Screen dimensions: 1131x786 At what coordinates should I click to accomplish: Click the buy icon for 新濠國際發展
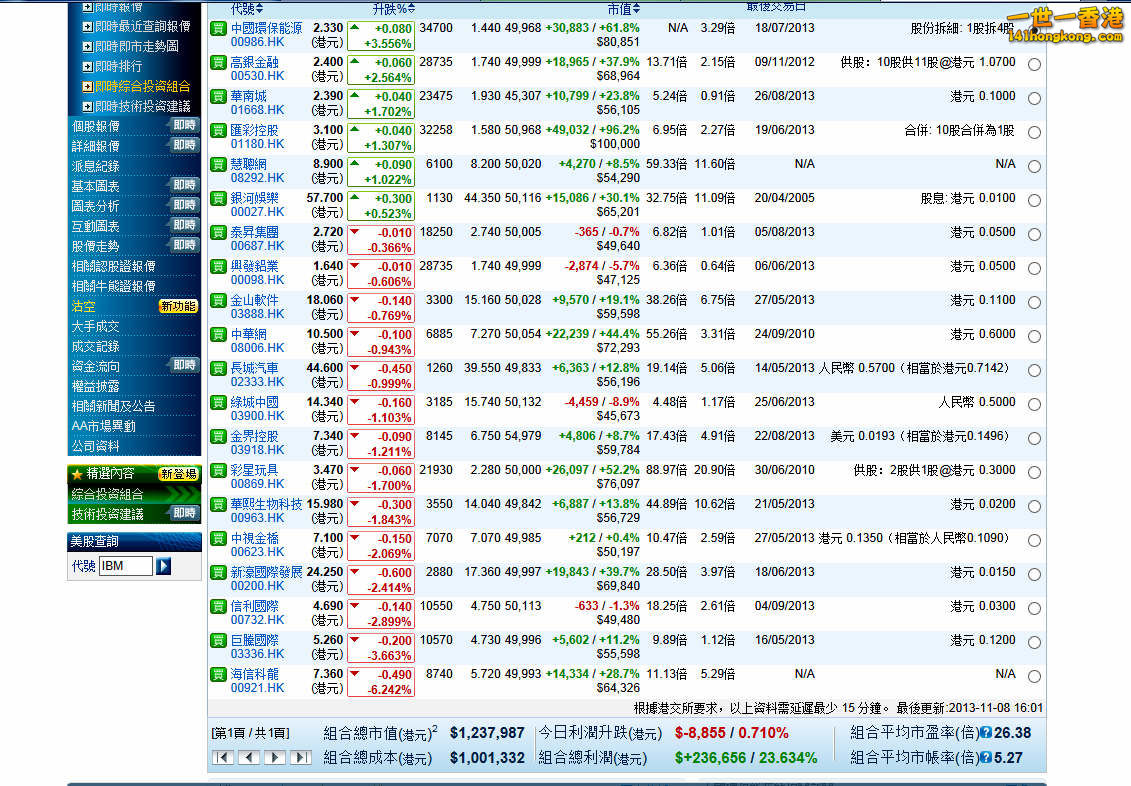pyautogui.click(x=219, y=573)
